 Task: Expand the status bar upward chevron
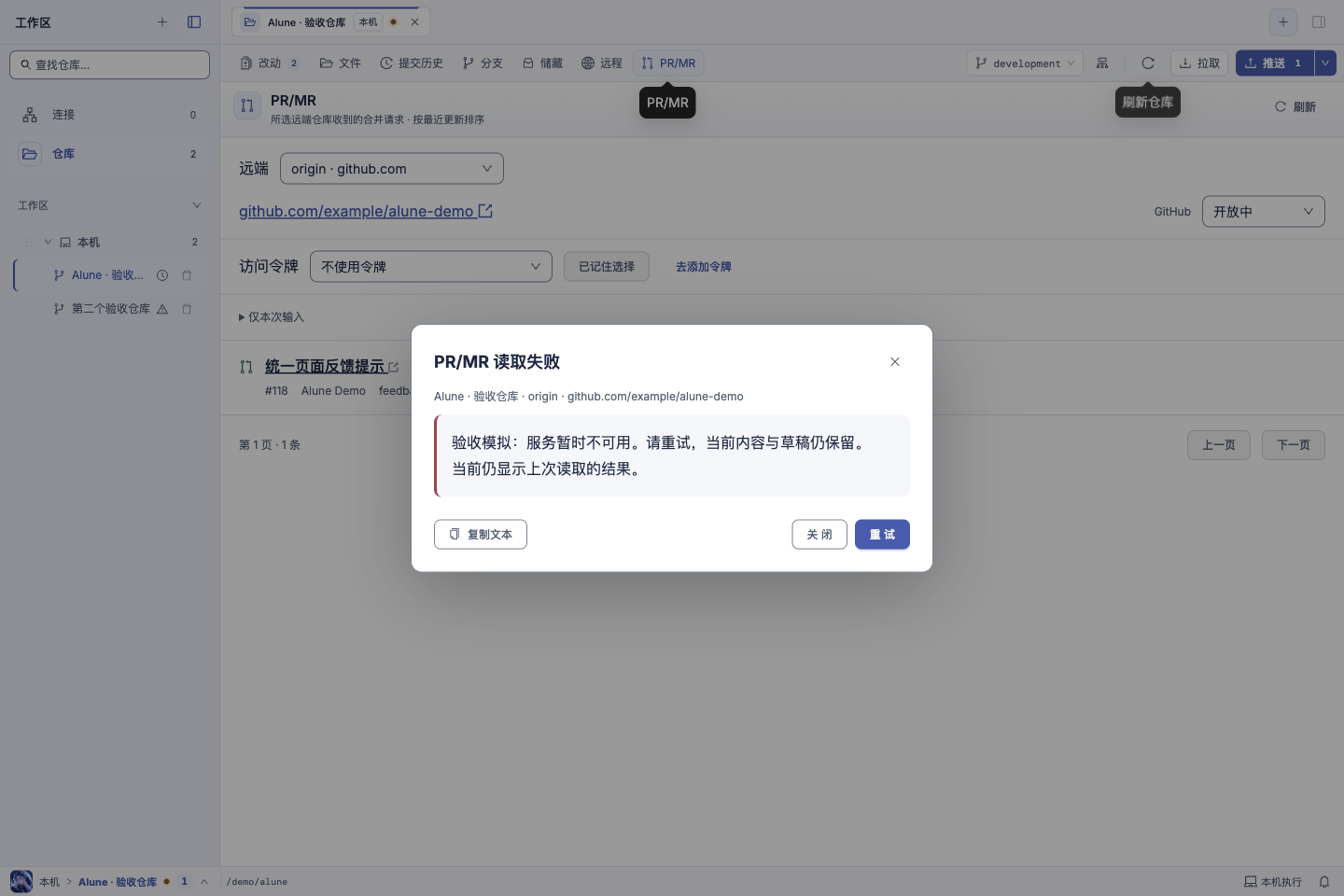point(204,882)
